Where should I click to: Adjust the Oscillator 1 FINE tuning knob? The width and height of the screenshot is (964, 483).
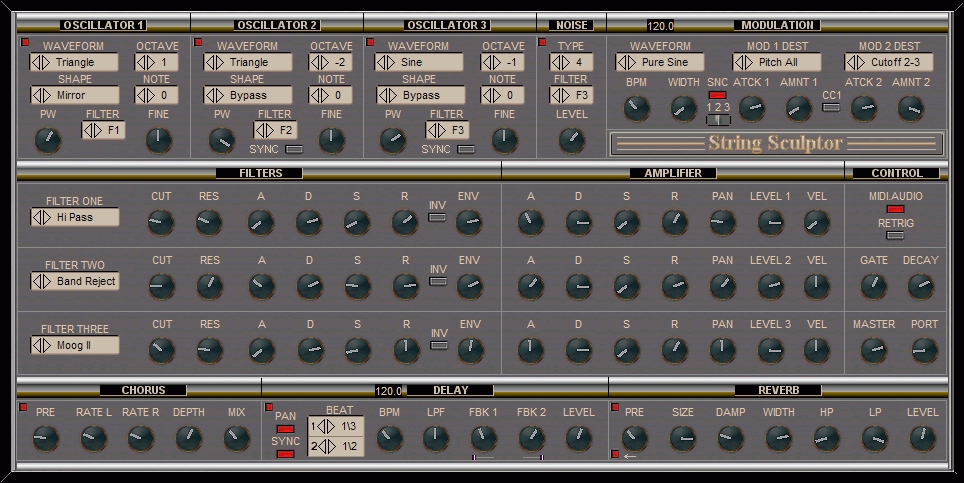click(159, 140)
